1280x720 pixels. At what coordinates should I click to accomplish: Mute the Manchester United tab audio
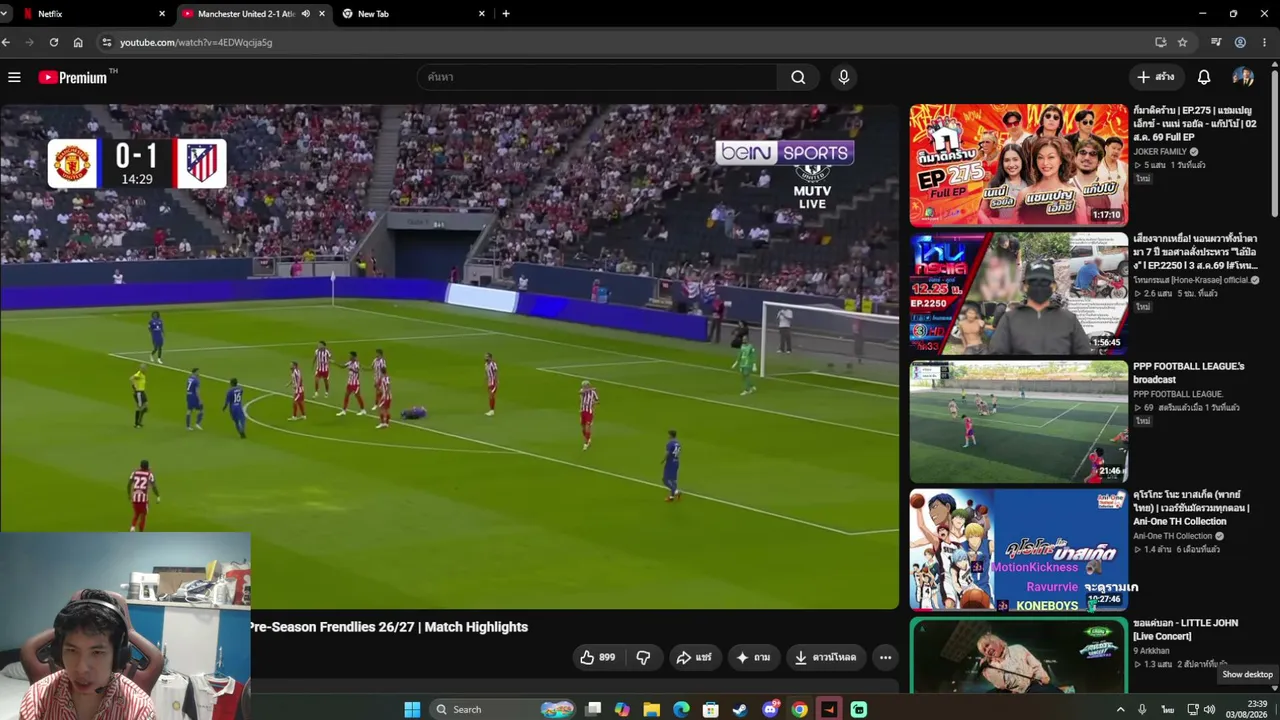[x=306, y=14]
